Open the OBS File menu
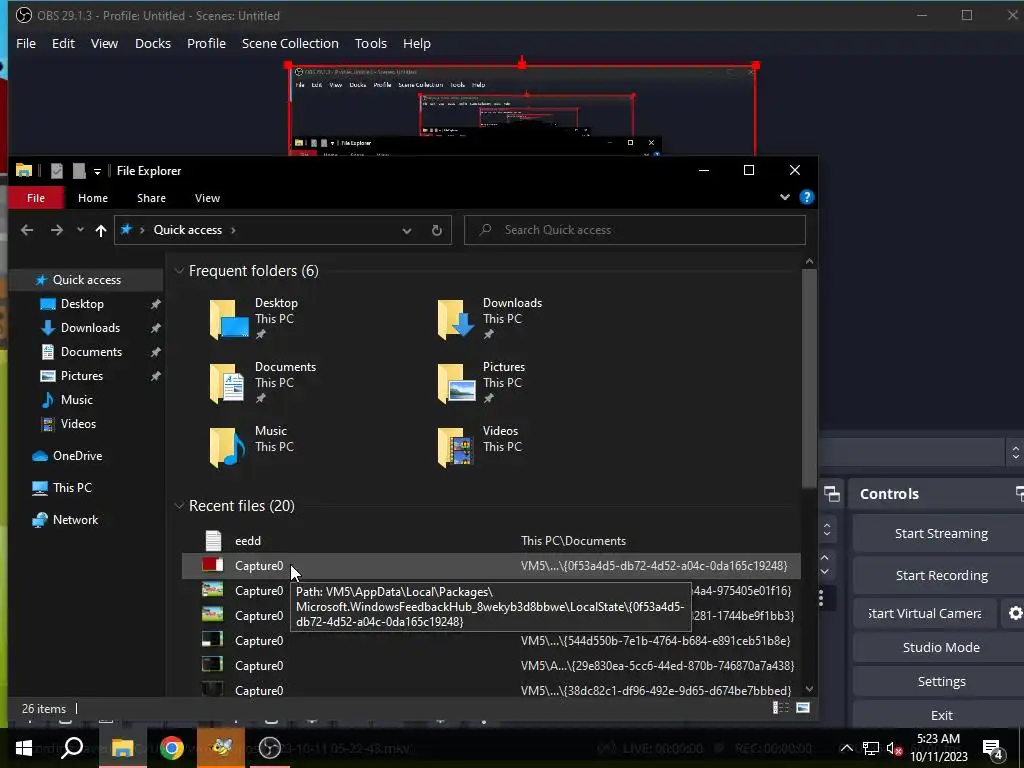This screenshot has height=768, width=1024. click(x=26, y=43)
